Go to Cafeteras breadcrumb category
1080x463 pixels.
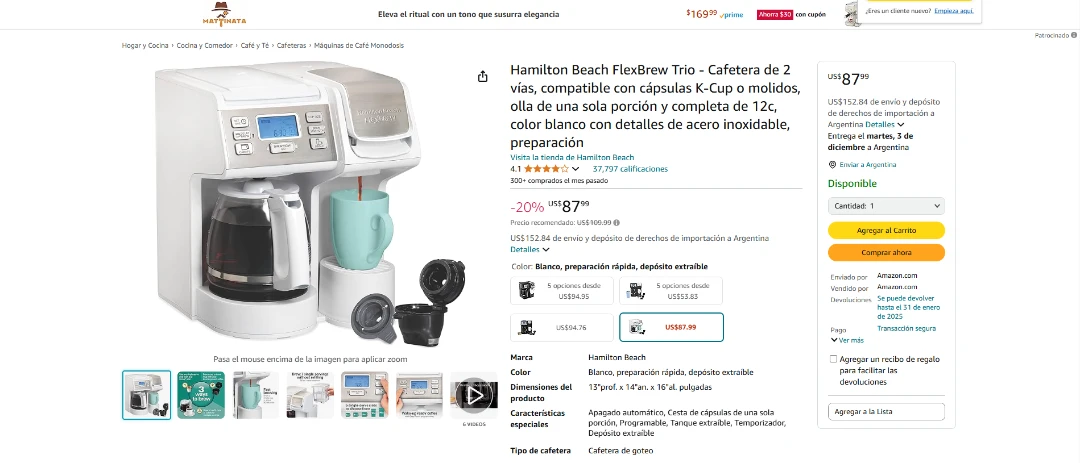[x=291, y=45]
